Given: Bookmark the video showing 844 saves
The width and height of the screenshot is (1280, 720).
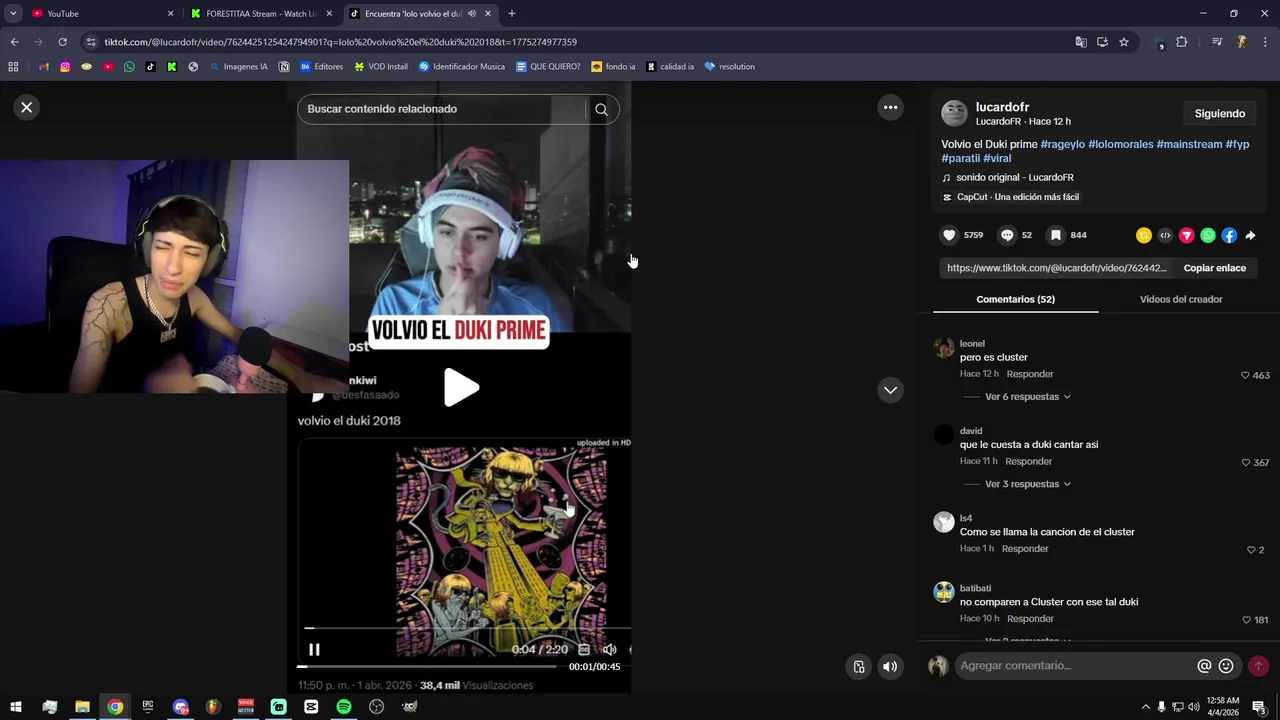Looking at the screenshot, I should coord(1055,235).
